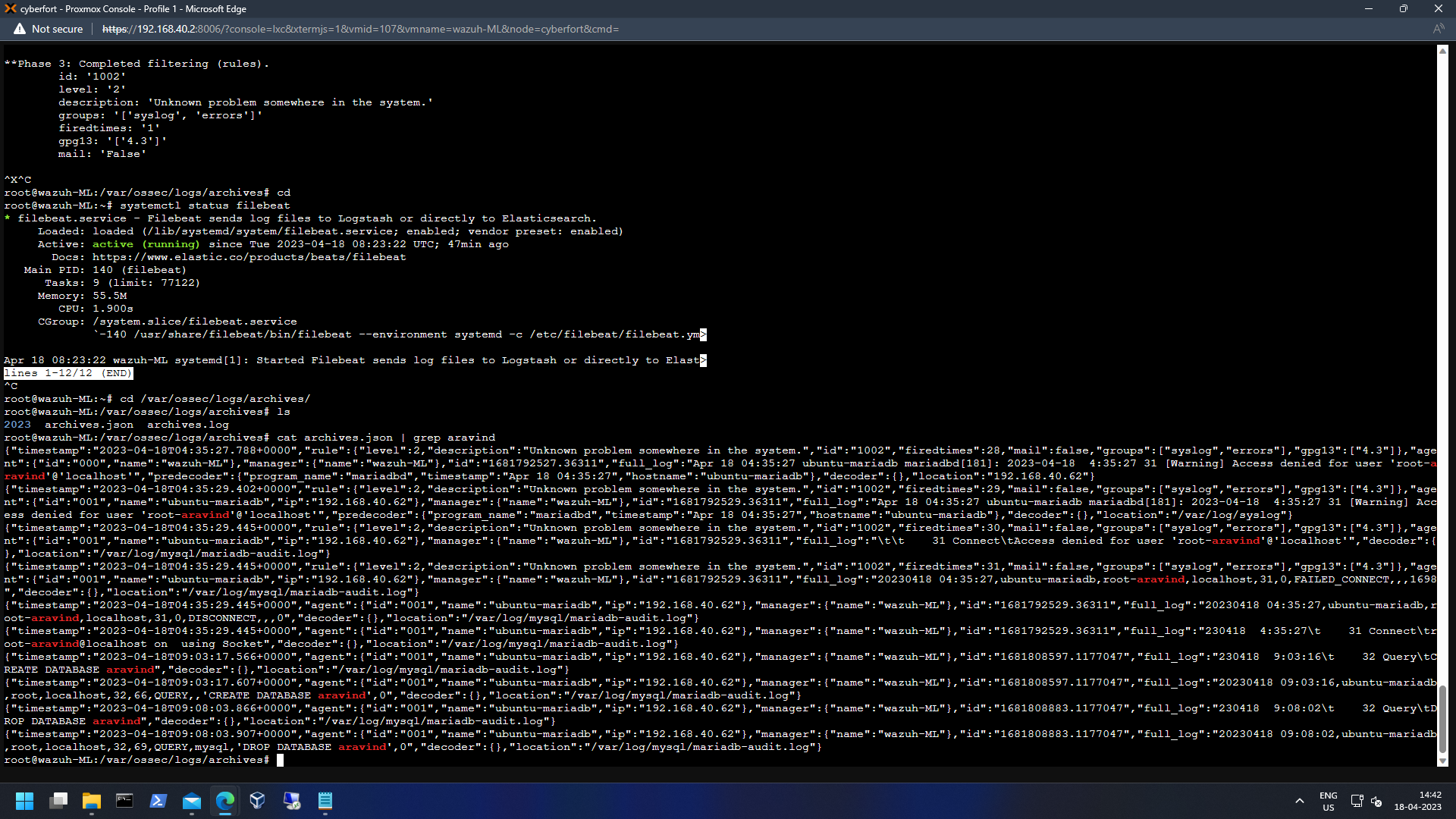Switch the ENG US input language
Screen dimensions: 1456x819
[1329, 801]
